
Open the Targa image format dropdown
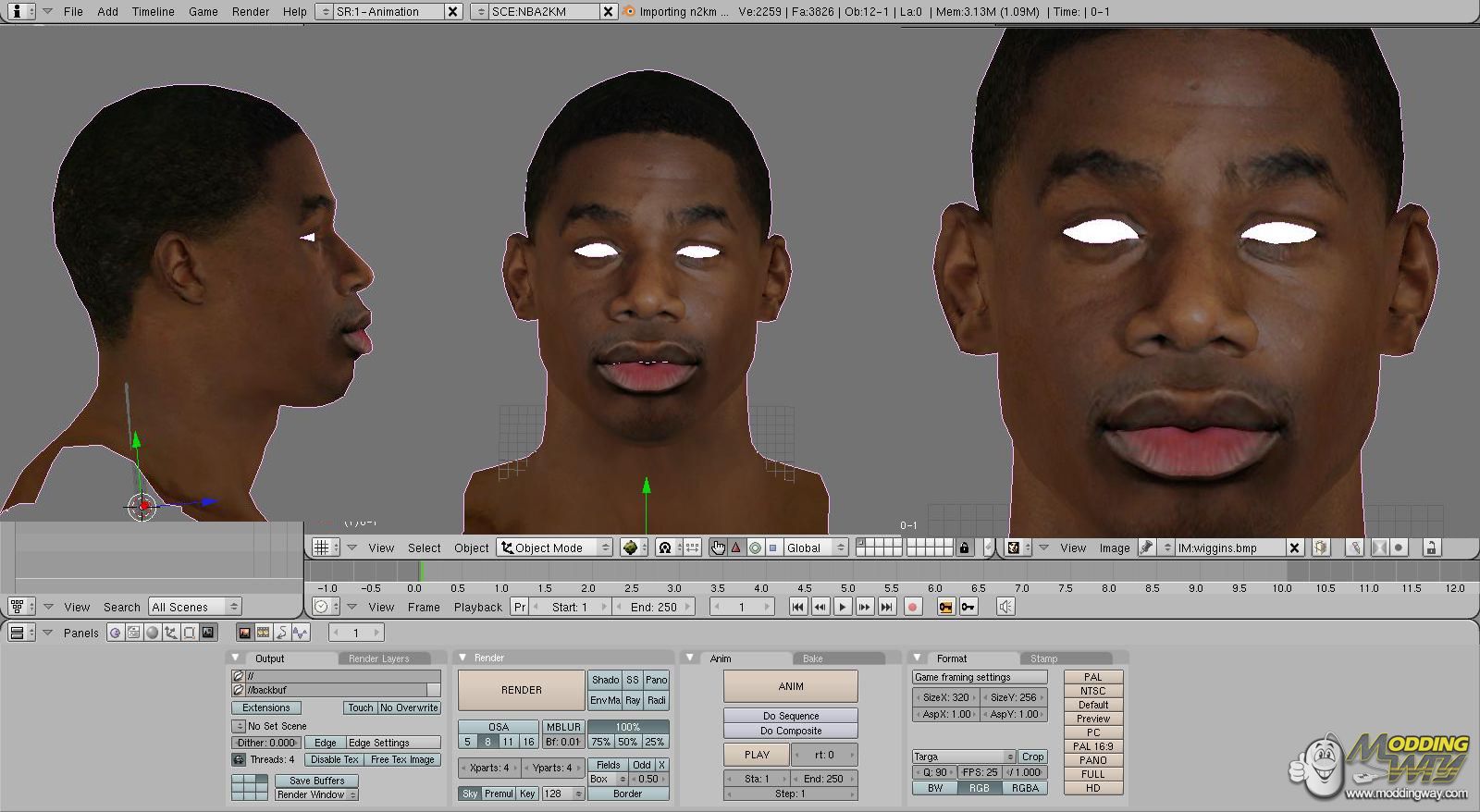point(964,757)
